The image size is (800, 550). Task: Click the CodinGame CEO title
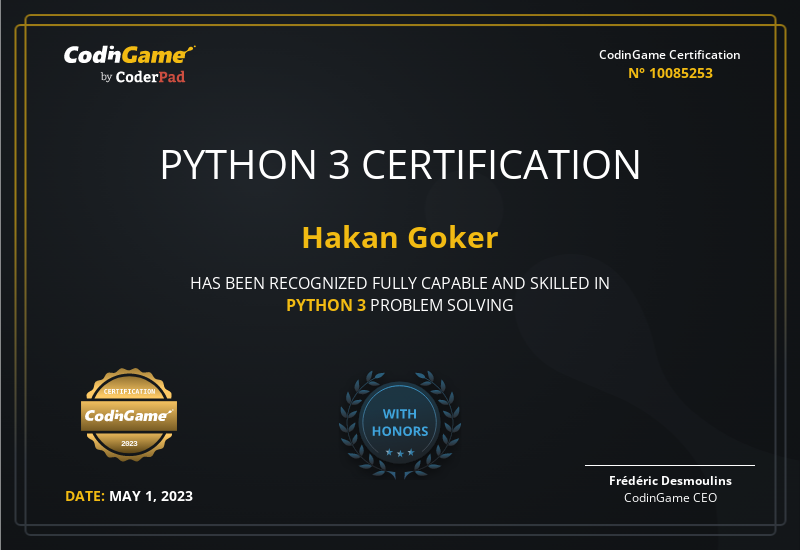tap(670, 497)
